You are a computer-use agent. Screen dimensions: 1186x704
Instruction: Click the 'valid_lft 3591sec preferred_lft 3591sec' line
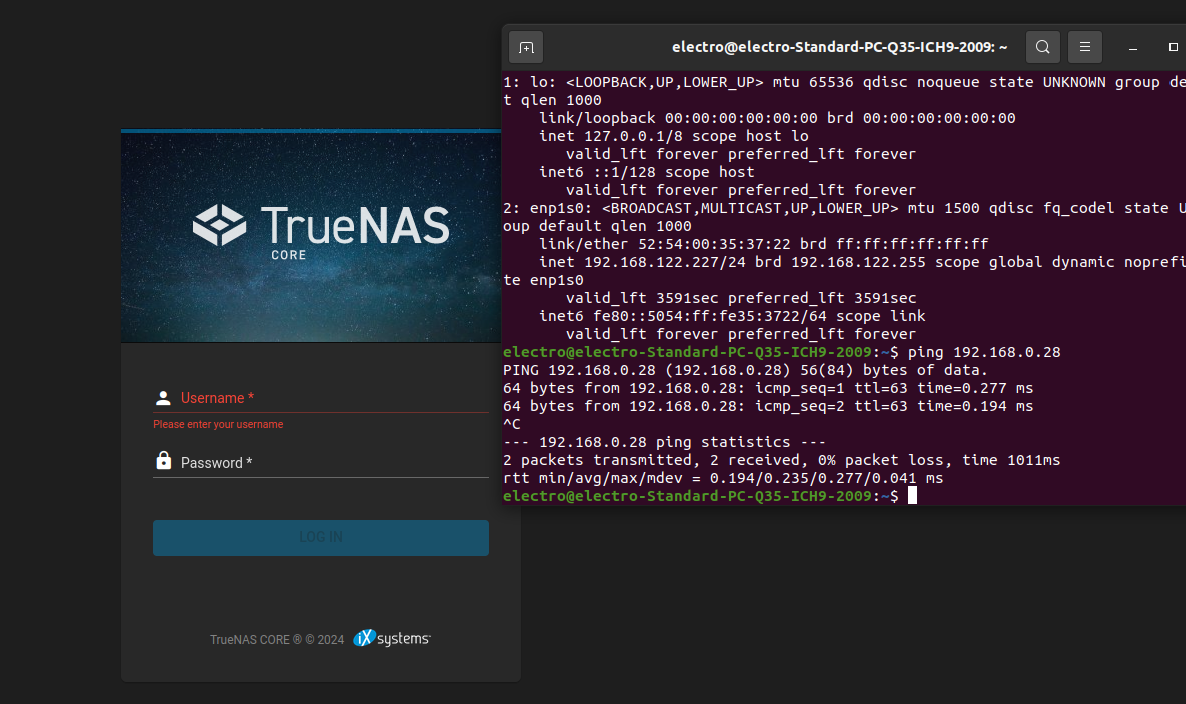click(x=740, y=298)
